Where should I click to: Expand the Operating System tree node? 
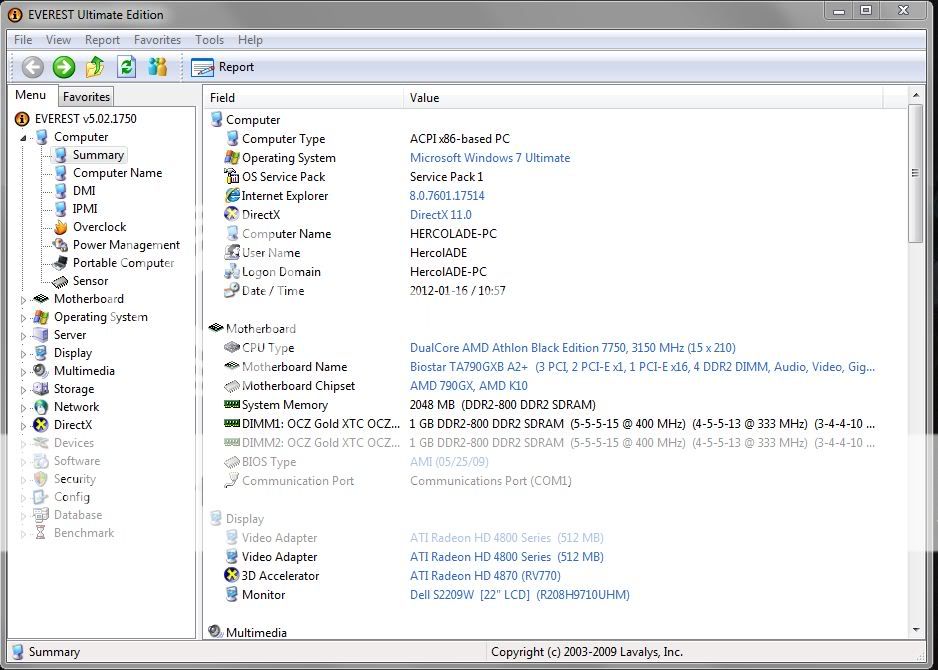pyautogui.click(x=23, y=318)
